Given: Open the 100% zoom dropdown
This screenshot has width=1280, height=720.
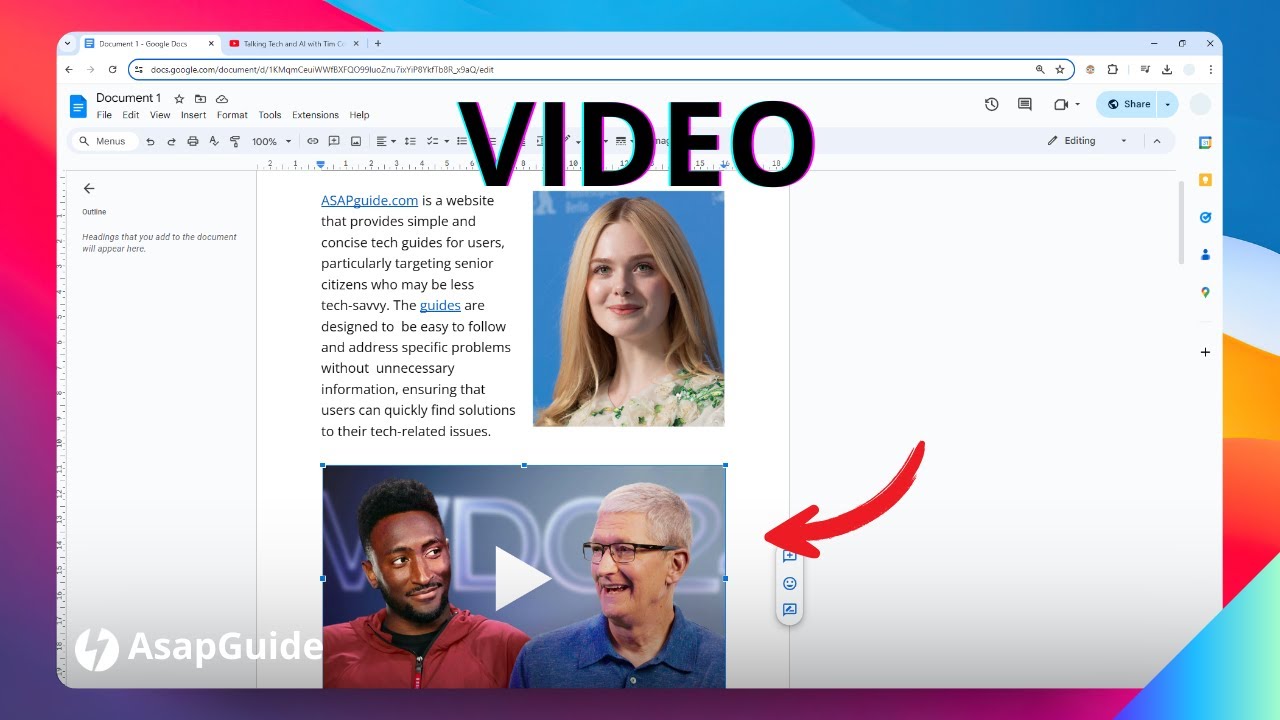Looking at the screenshot, I should (272, 141).
